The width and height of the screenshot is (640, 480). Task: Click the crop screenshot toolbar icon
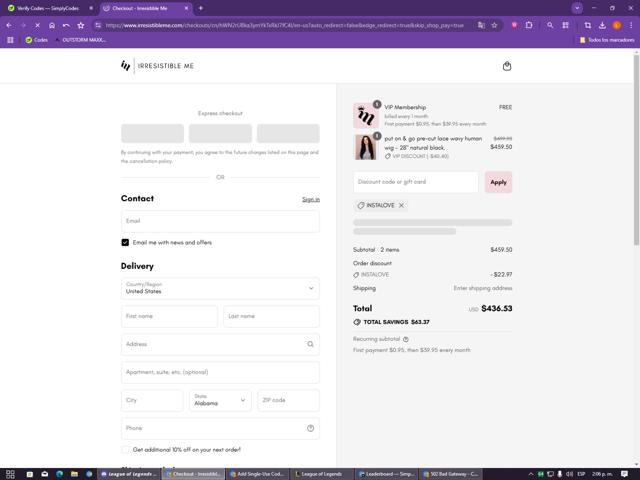pos(588,25)
